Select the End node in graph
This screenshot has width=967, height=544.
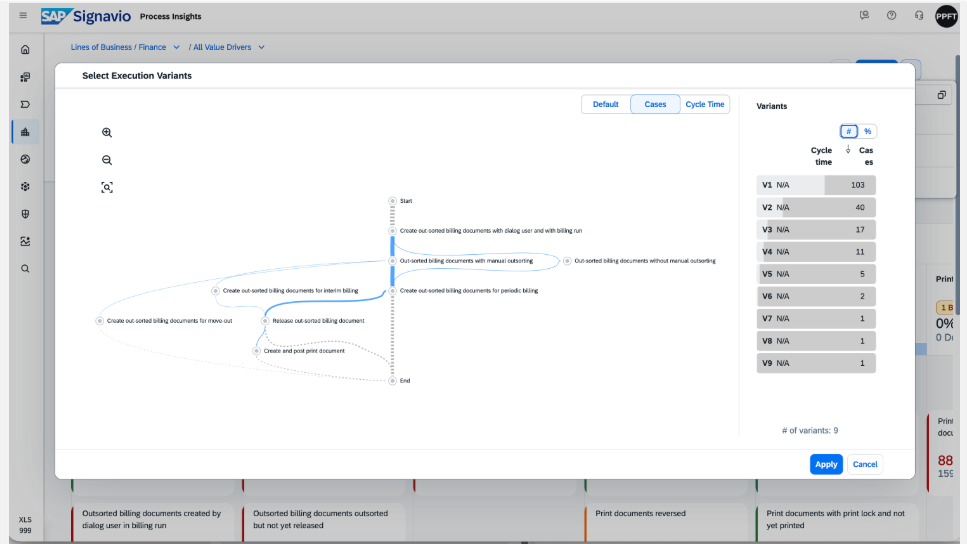click(x=392, y=381)
